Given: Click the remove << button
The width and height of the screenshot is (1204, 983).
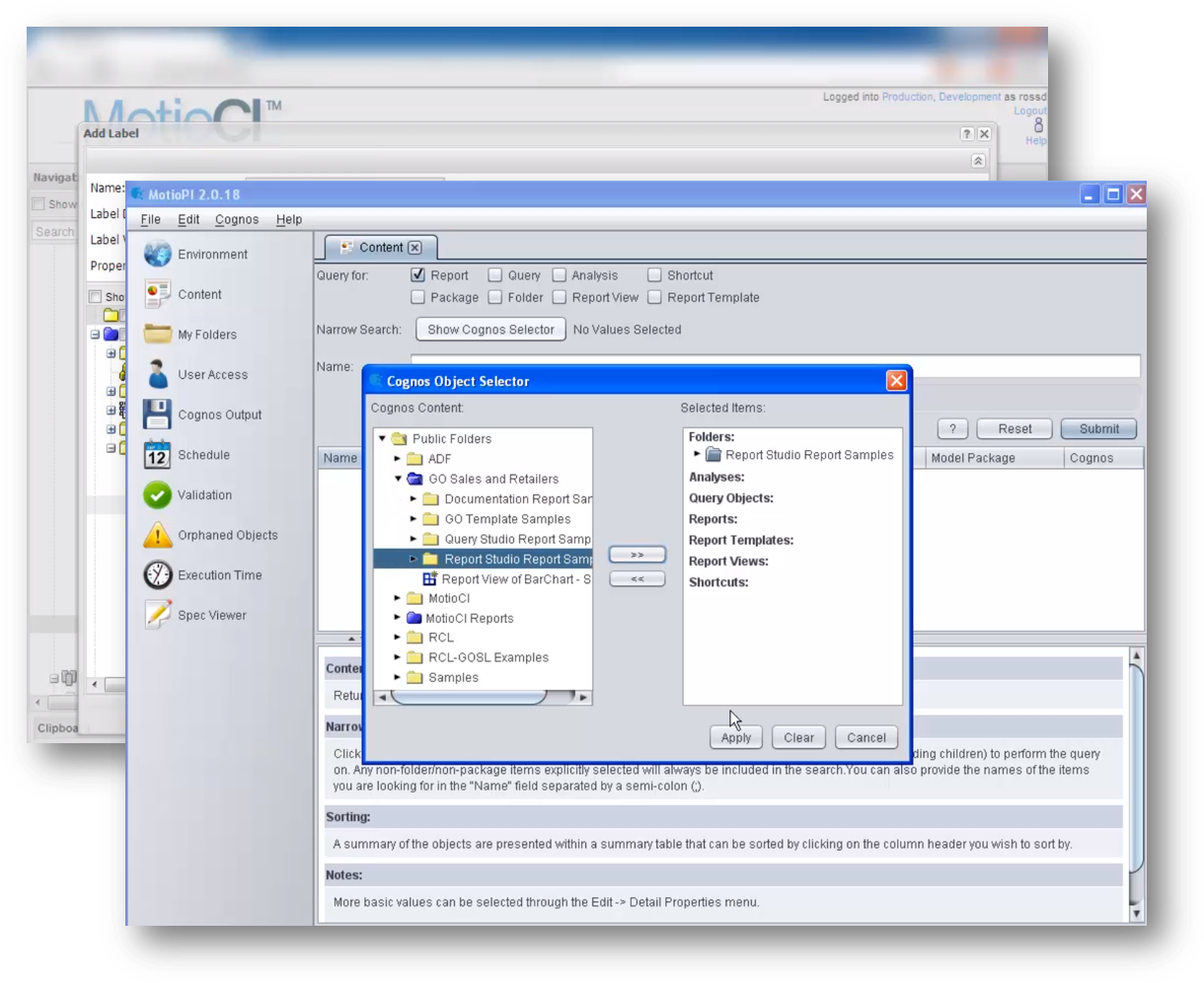Looking at the screenshot, I should (x=638, y=579).
